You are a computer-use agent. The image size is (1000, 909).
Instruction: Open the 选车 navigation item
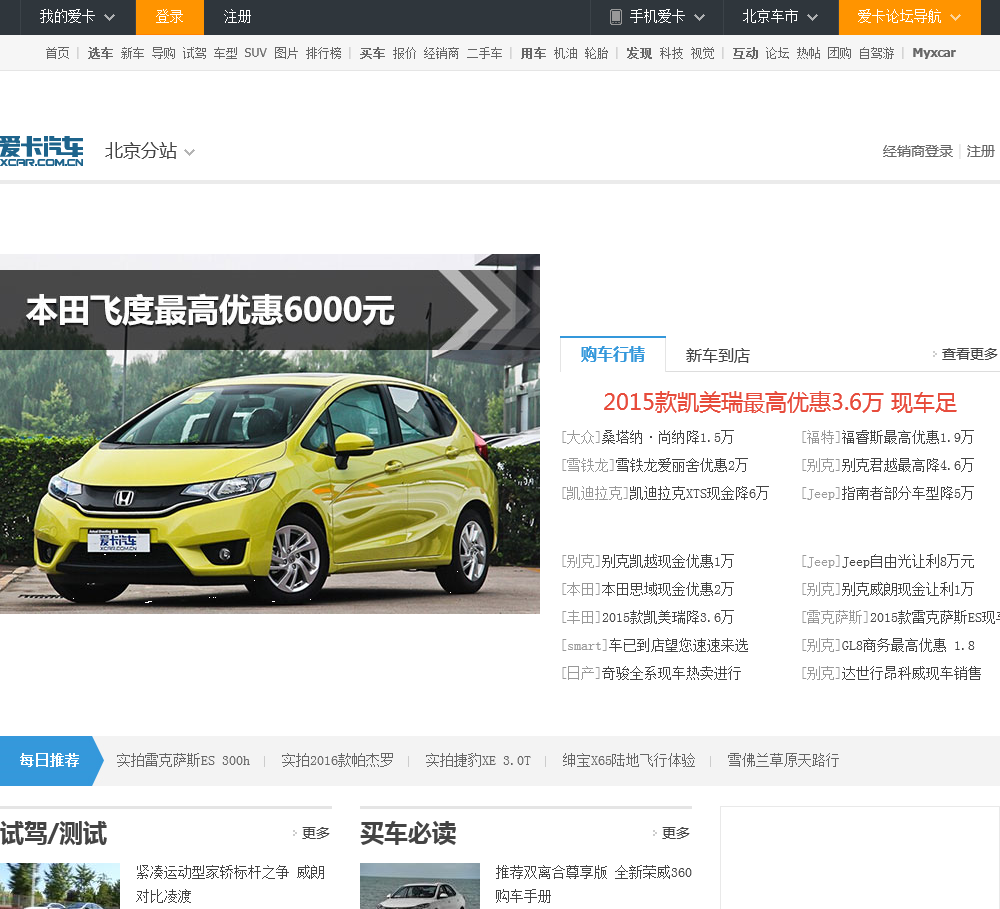click(x=100, y=53)
